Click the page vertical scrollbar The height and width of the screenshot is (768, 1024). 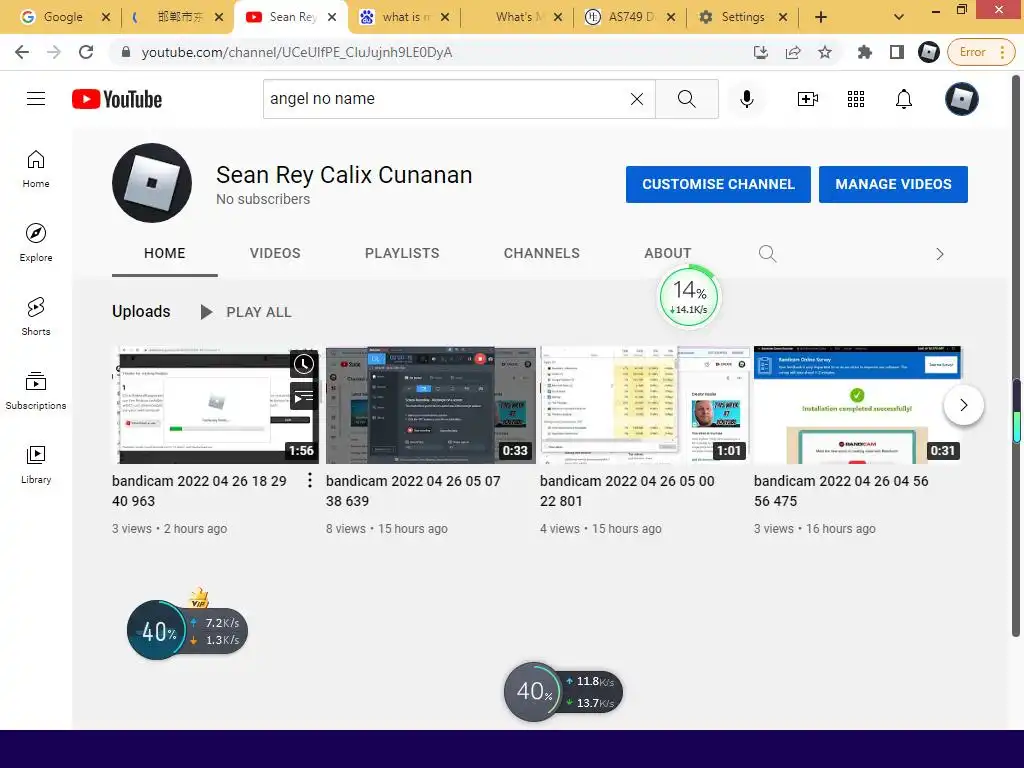pos(1016,356)
